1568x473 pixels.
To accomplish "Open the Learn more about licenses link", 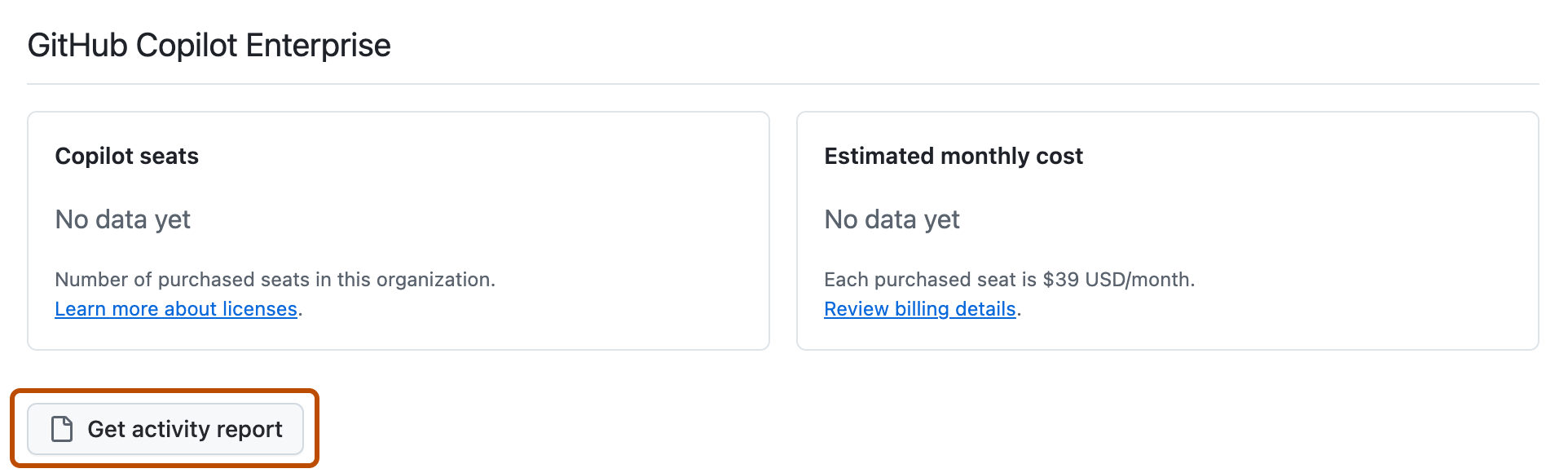I will (x=176, y=309).
